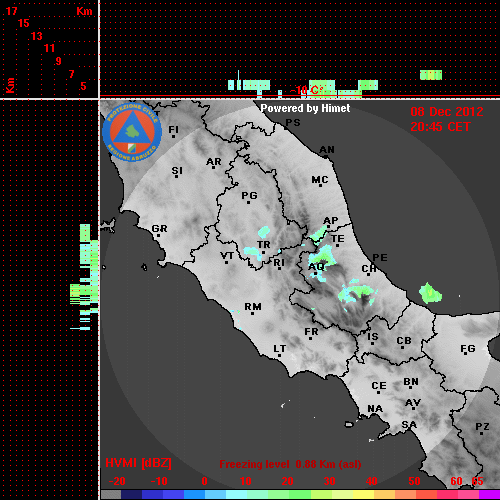Click the AV city label
The width and height of the screenshot is (500, 500).
click(413, 403)
